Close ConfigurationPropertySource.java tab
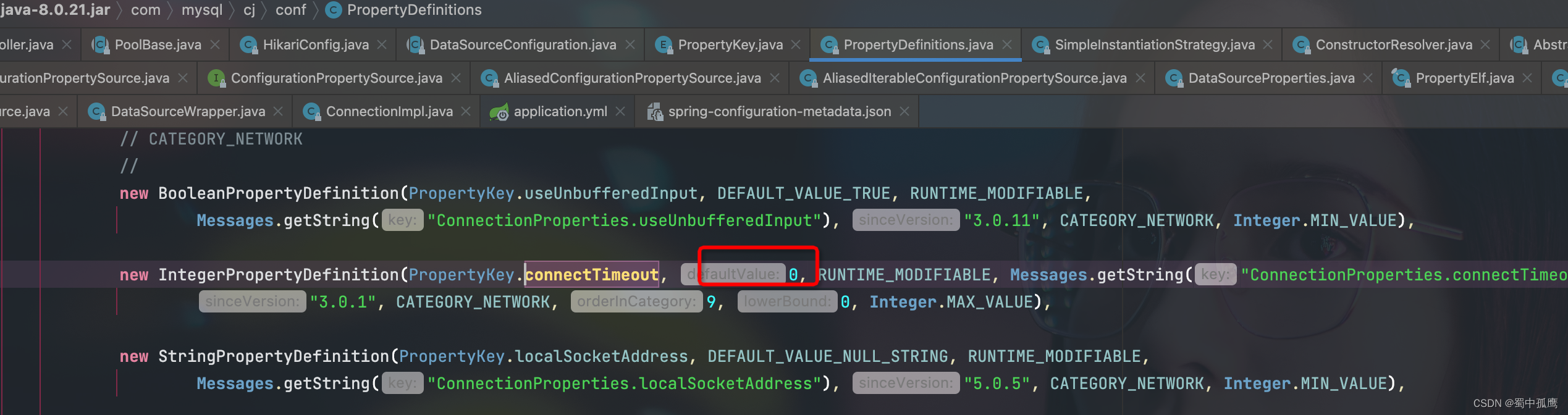The width and height of the screenshot is (1568, 415). click(456, 78)
